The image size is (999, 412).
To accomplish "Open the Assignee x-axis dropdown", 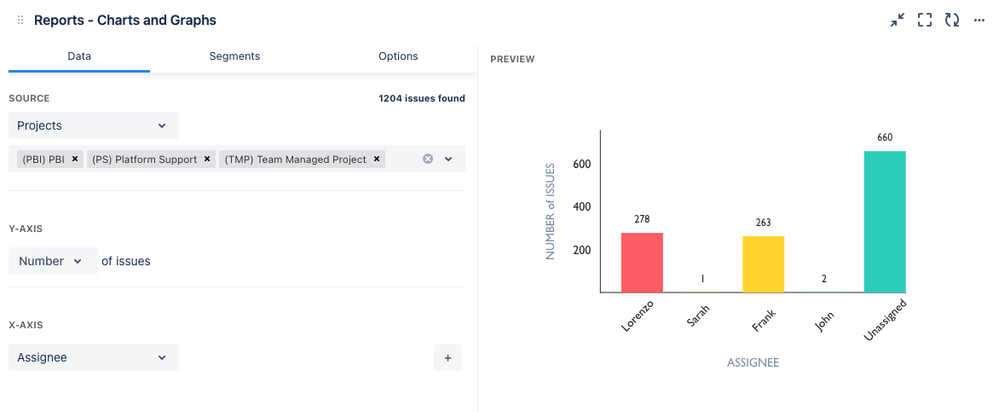I will [x=94, y=358].
